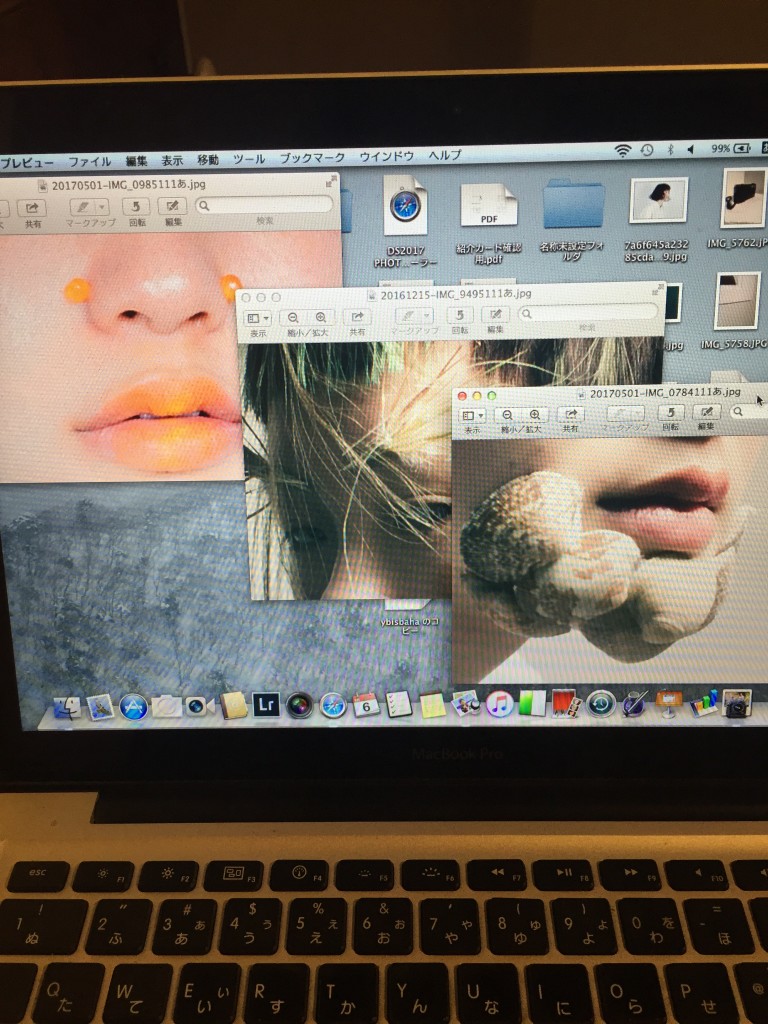The width and height of the screenshot is (768, 1024).
Task: Open the ツール menu in menu bar
Action: coord(249,159)
